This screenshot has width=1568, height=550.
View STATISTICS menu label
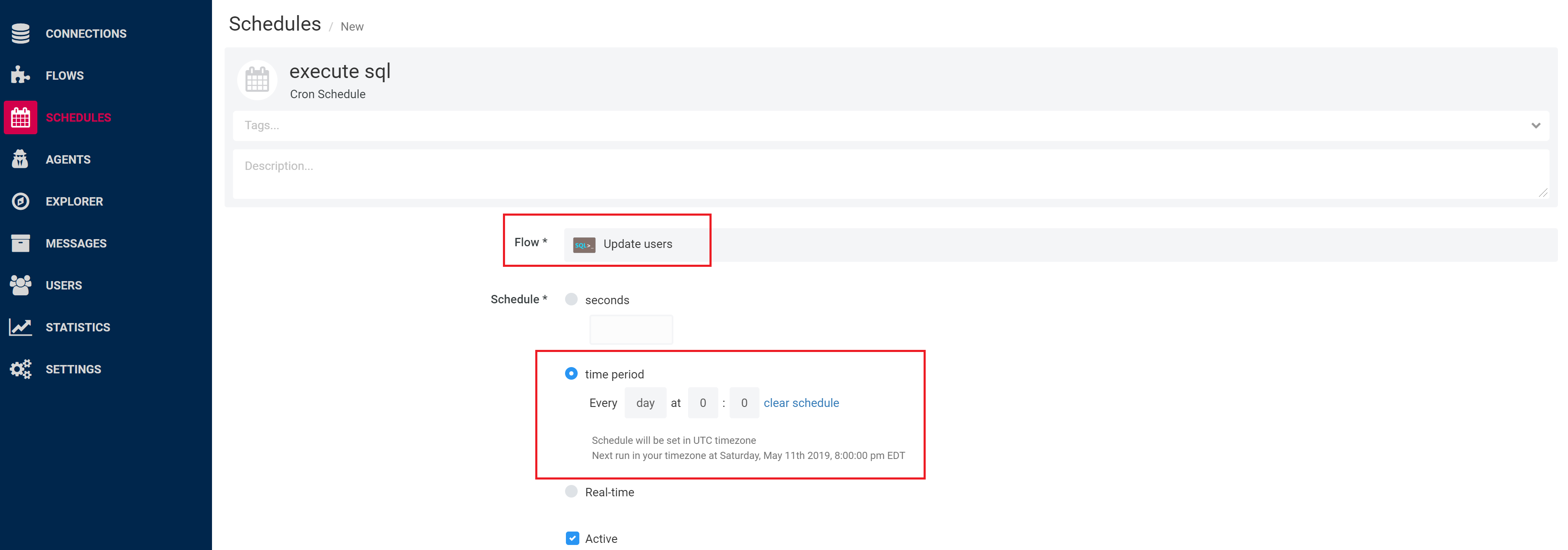[x=77, y=328]
